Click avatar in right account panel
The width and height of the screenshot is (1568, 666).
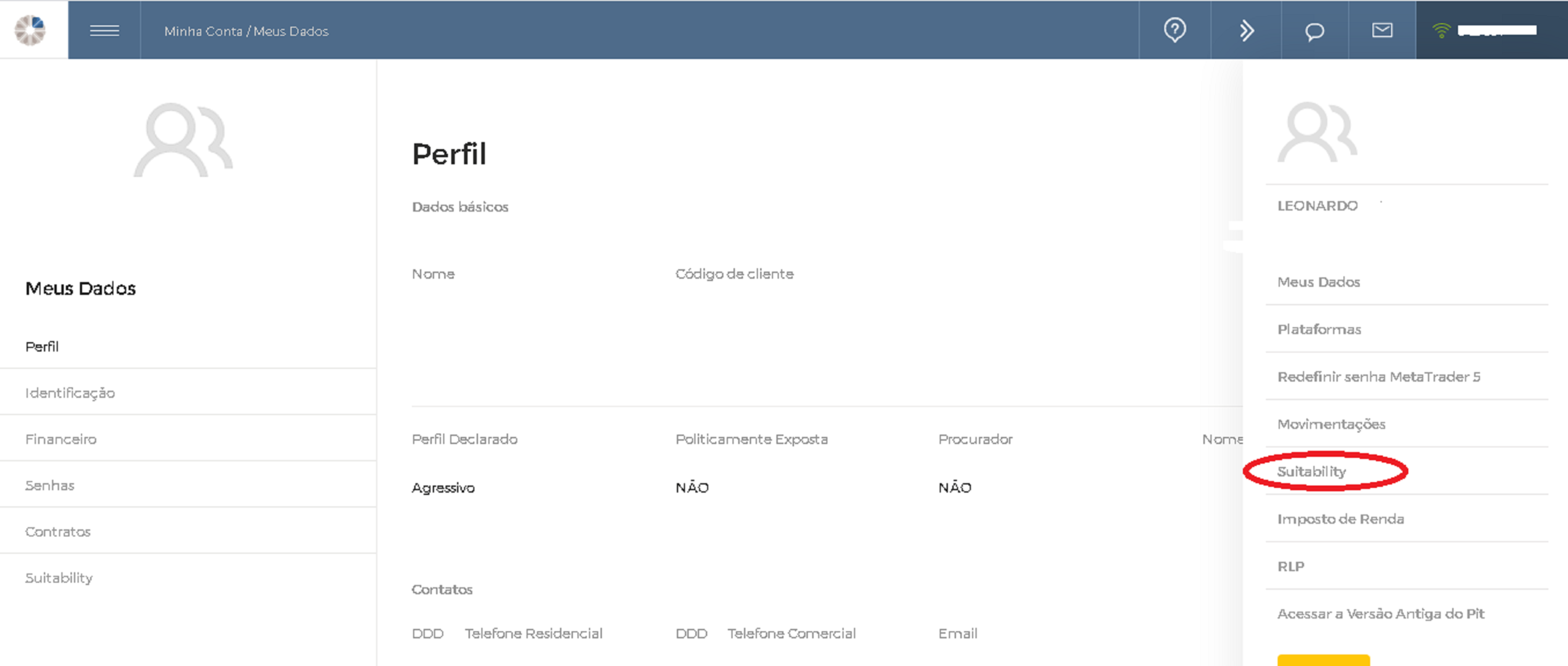pos(1317,133)
